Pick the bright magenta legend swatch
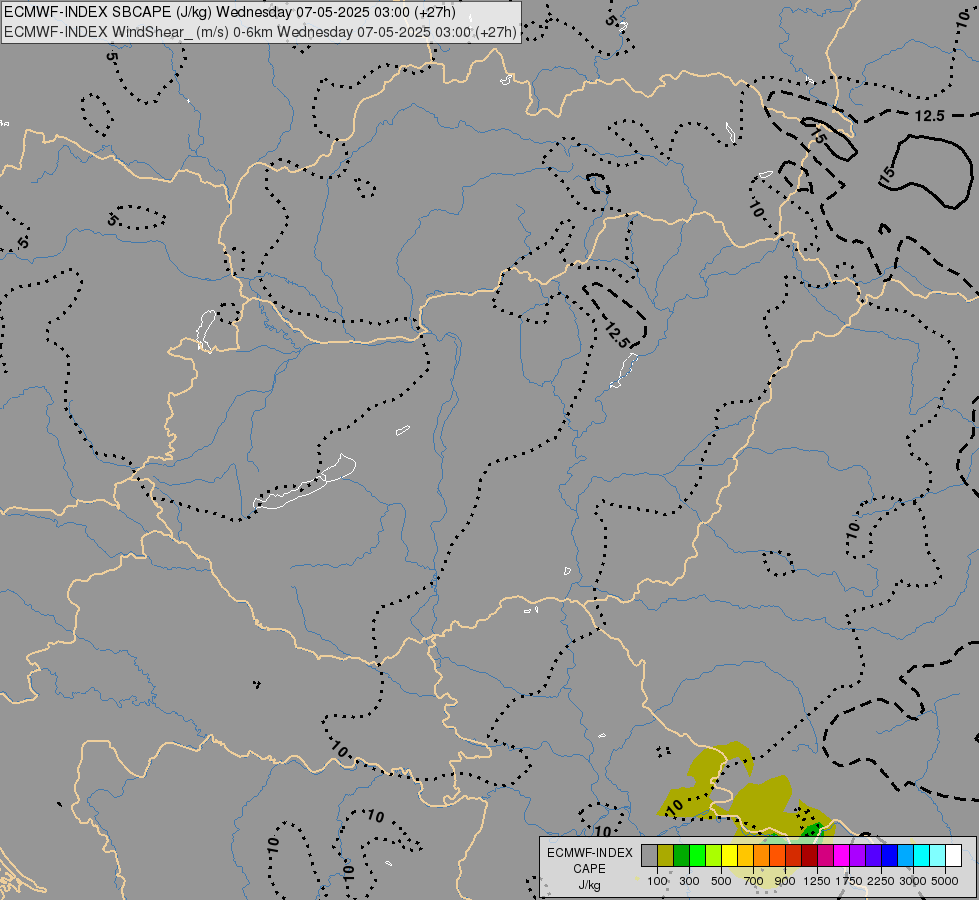The width and height of the screenshot is (979, 900). click(842, 855)
